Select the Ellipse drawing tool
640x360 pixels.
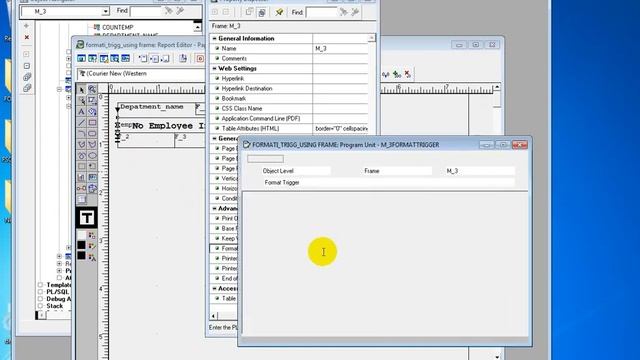pyautogui.click(x=92, y=156)
